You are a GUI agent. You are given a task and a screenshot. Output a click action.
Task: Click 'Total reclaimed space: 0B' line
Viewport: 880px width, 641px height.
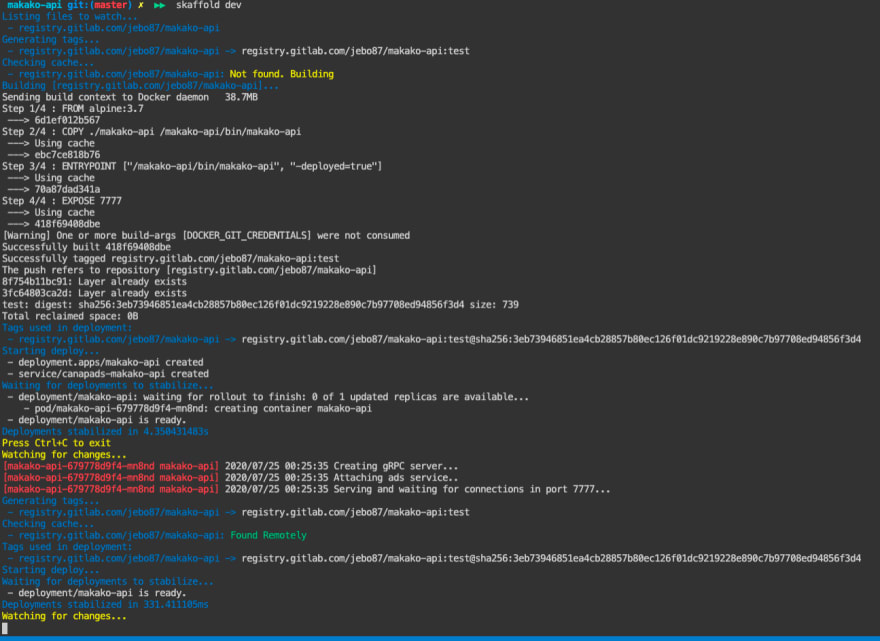pos(70,317)
